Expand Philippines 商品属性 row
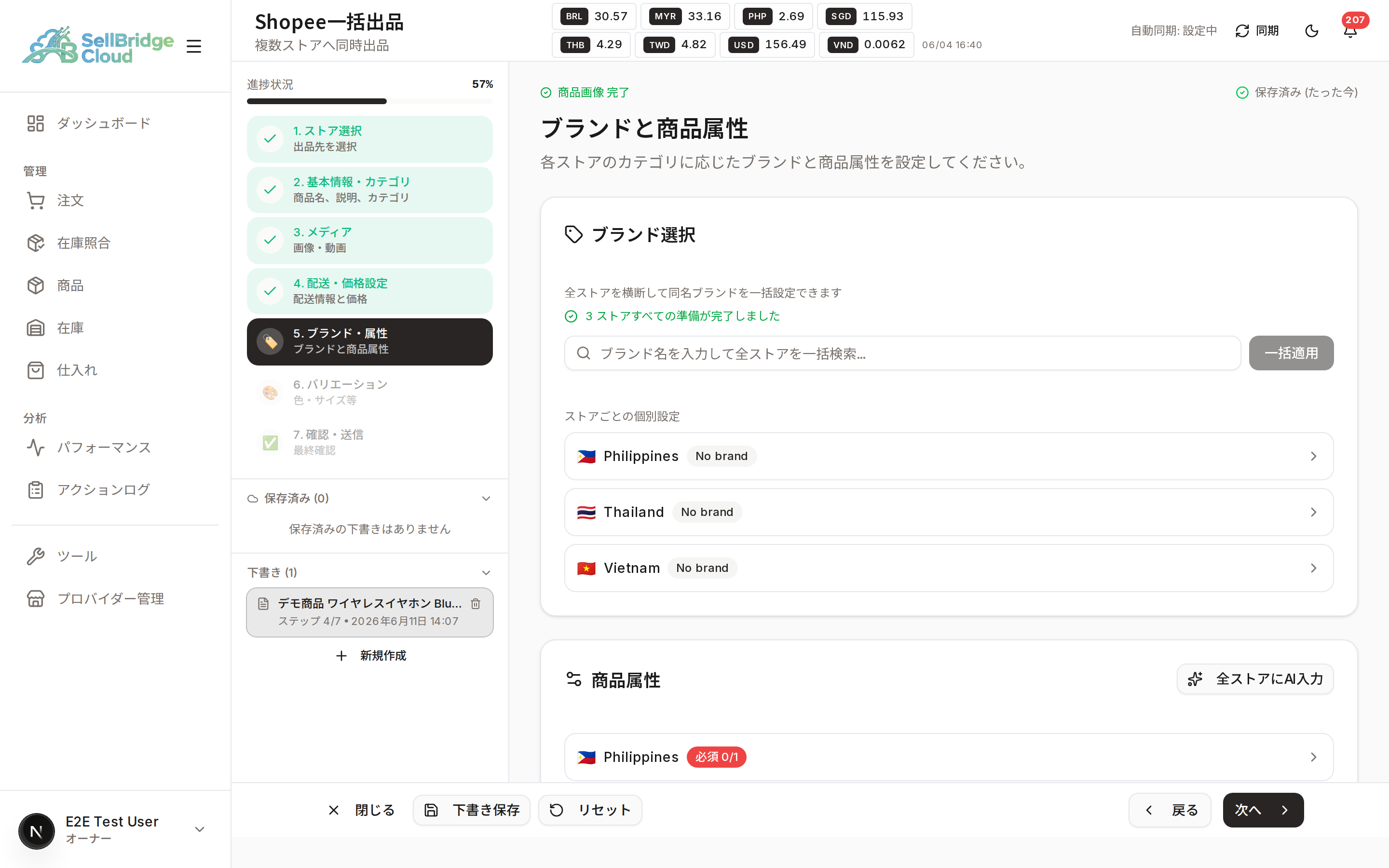Viewport: 1389px width, 868px height. pos(949,757)
